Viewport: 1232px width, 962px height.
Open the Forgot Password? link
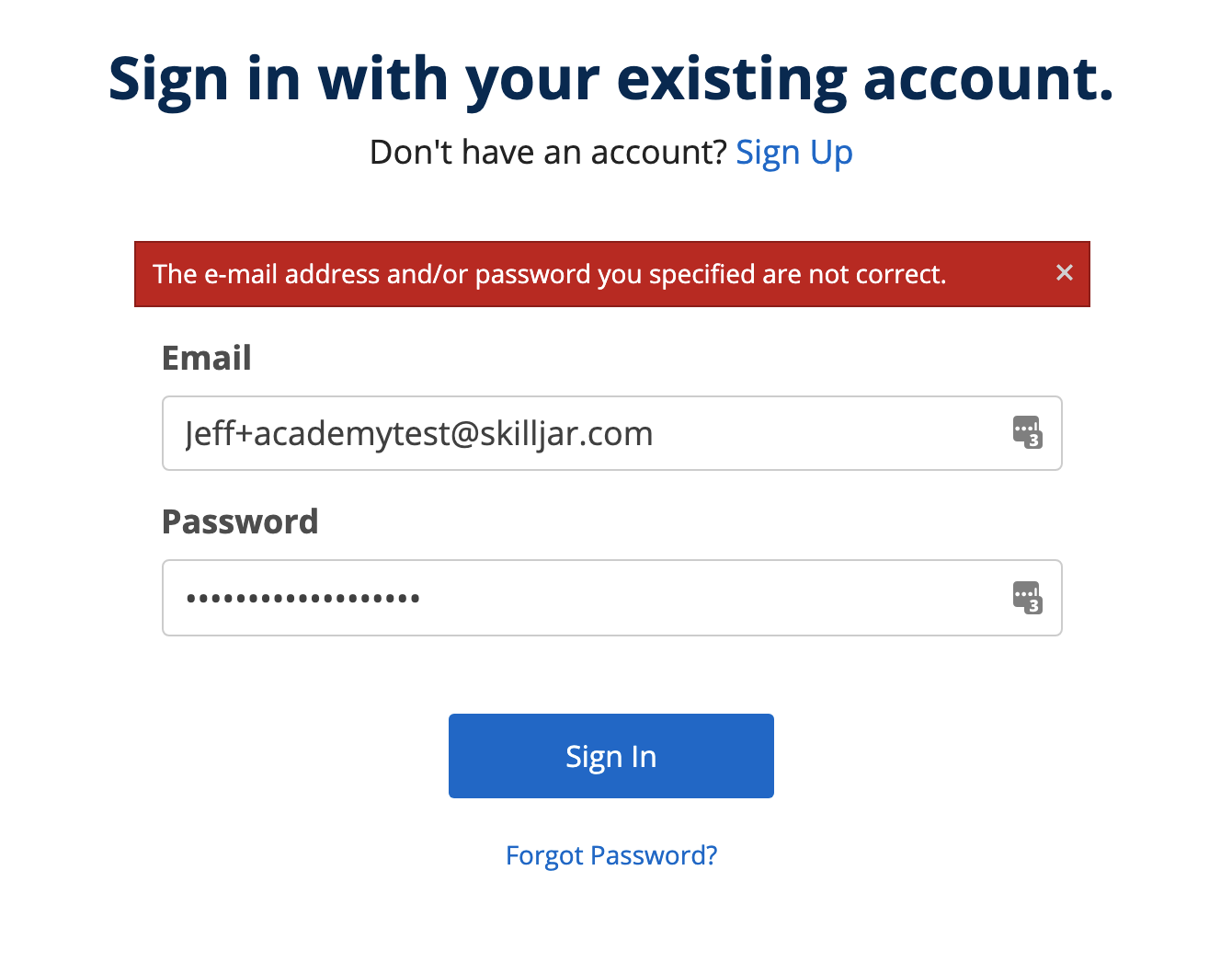[610, 855]
